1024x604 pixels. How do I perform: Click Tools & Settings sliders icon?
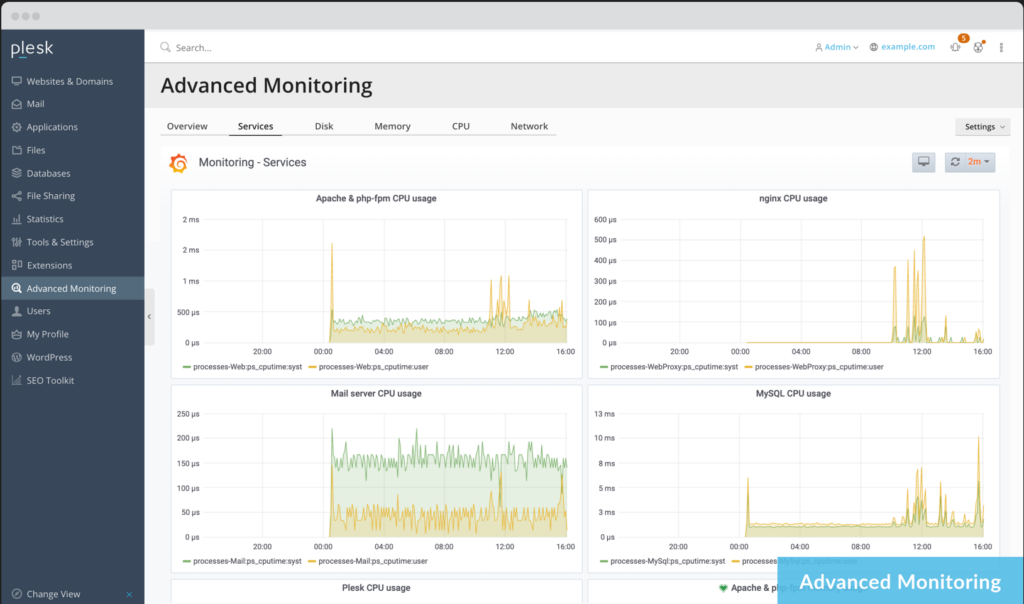coord(16,242)
